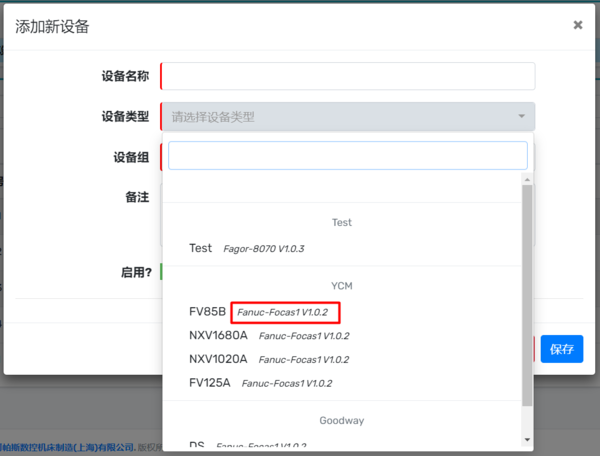
Task: Pick the NXV1020A option
Action: pos(218,359)
